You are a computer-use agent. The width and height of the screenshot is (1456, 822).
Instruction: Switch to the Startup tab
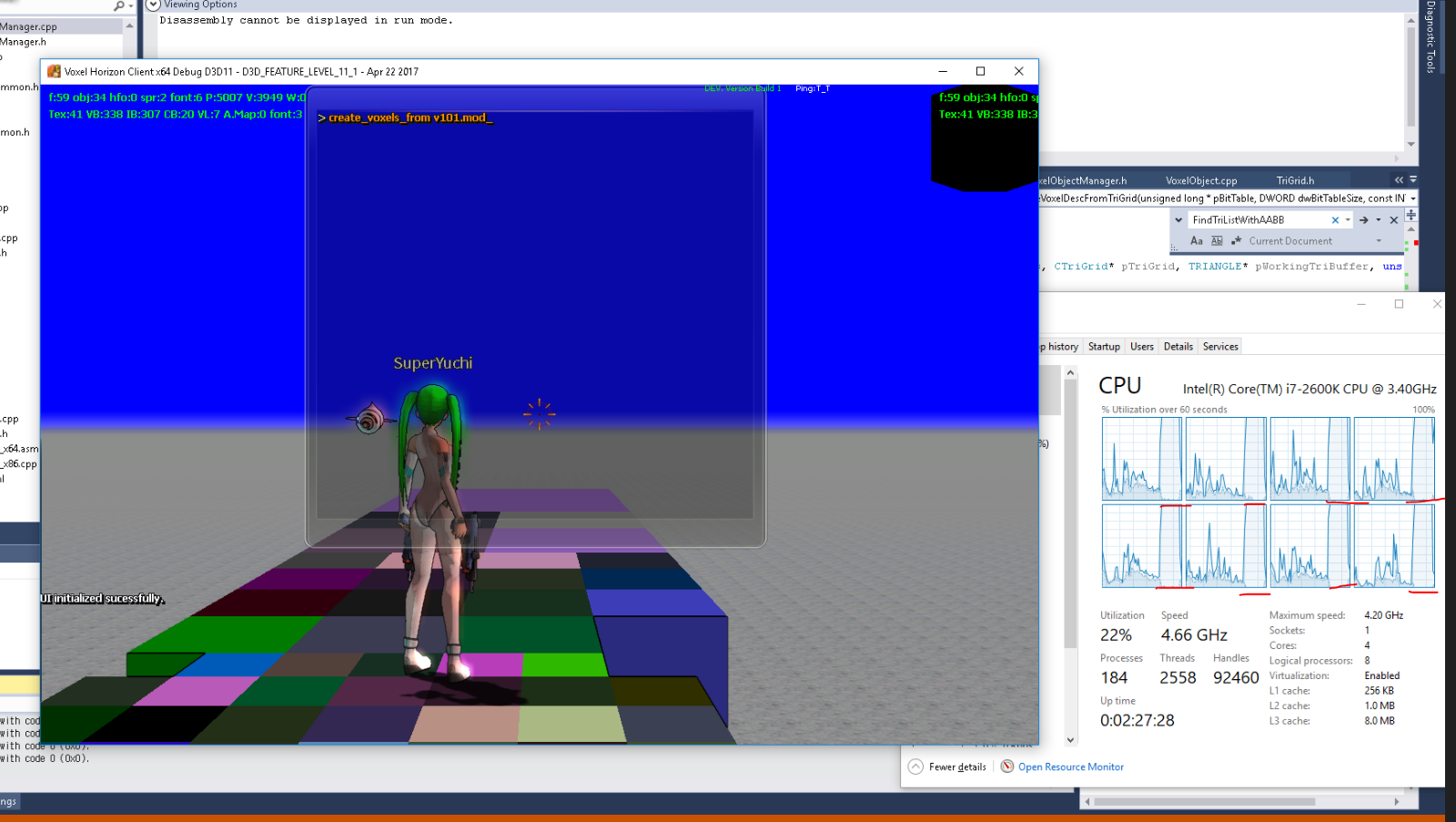click(1104, 347)
